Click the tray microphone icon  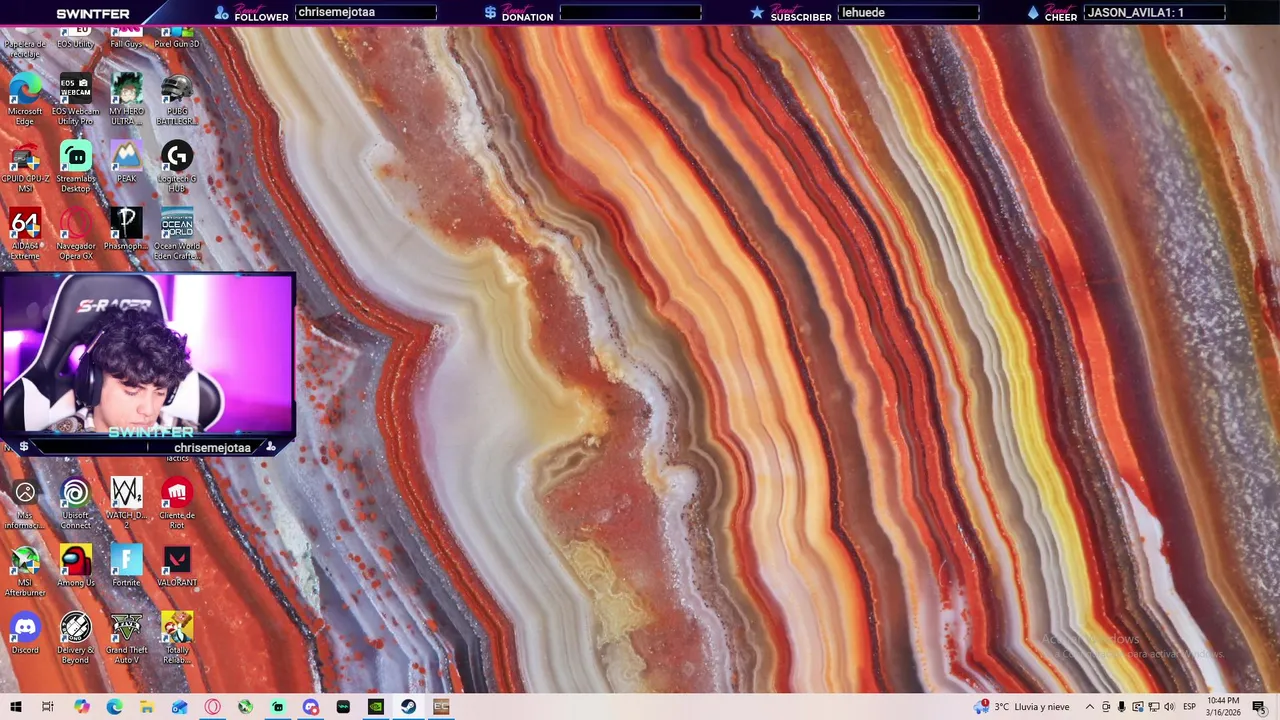(1121, 707)
